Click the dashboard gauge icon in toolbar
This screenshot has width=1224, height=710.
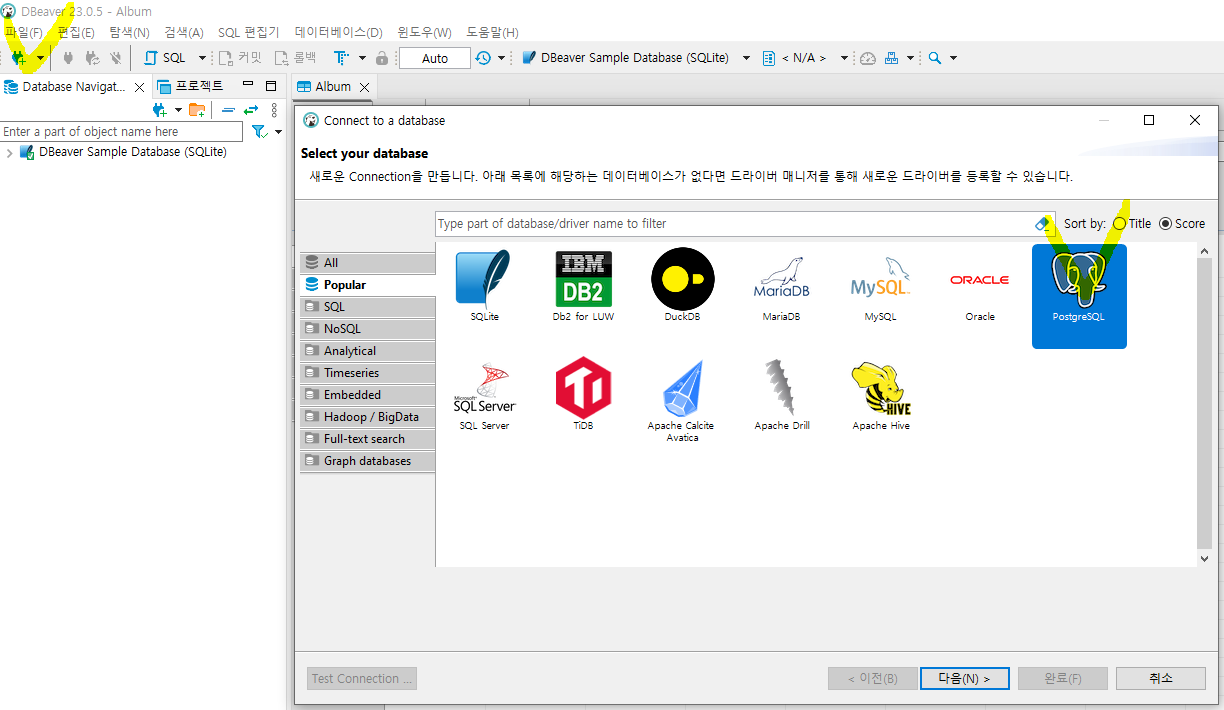pos(868,58)
